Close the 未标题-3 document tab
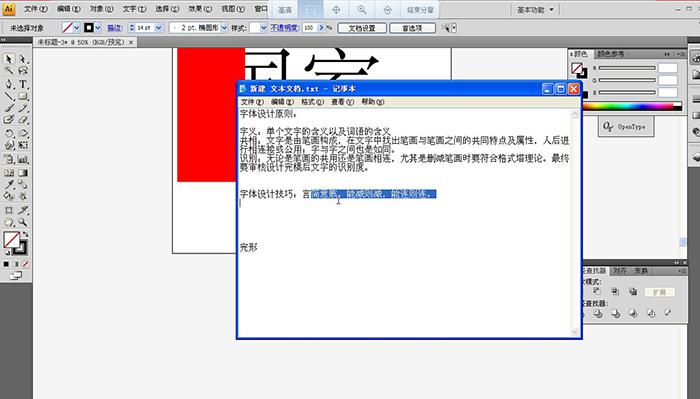This screenshot has height=399, width=700. (x=131, y=42)
